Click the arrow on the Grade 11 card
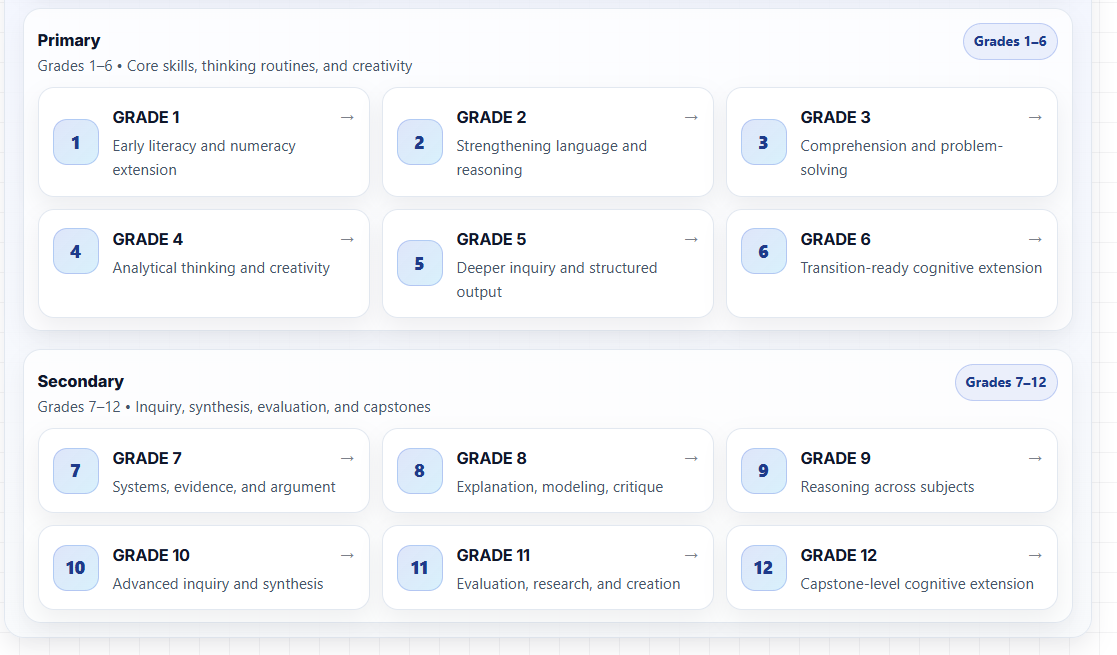 point(691,555)
